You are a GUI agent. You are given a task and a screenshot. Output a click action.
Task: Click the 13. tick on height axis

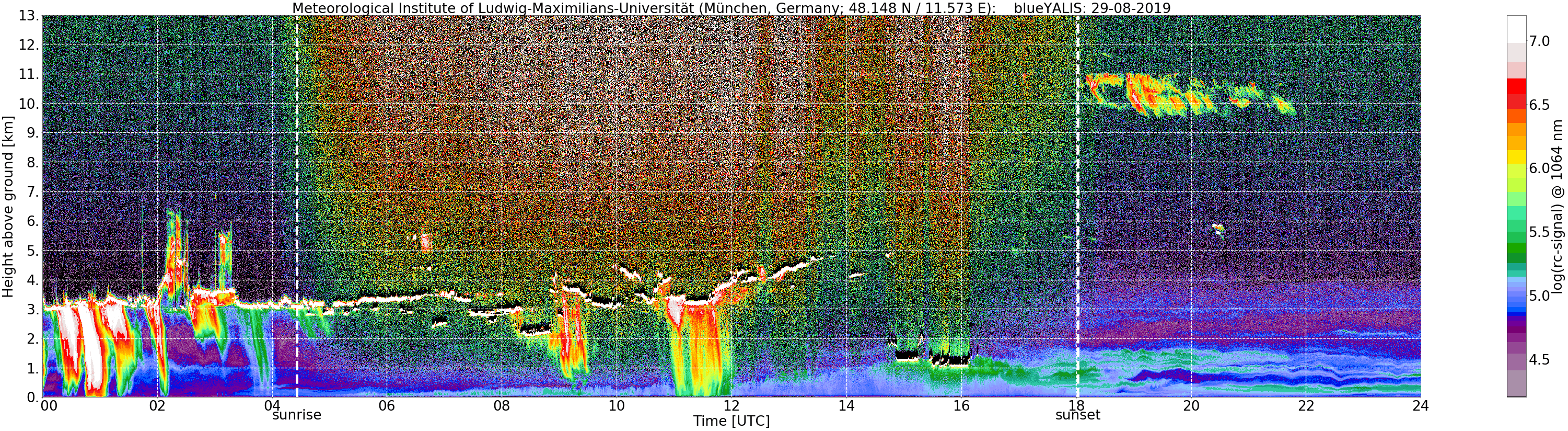pos(29,16)
